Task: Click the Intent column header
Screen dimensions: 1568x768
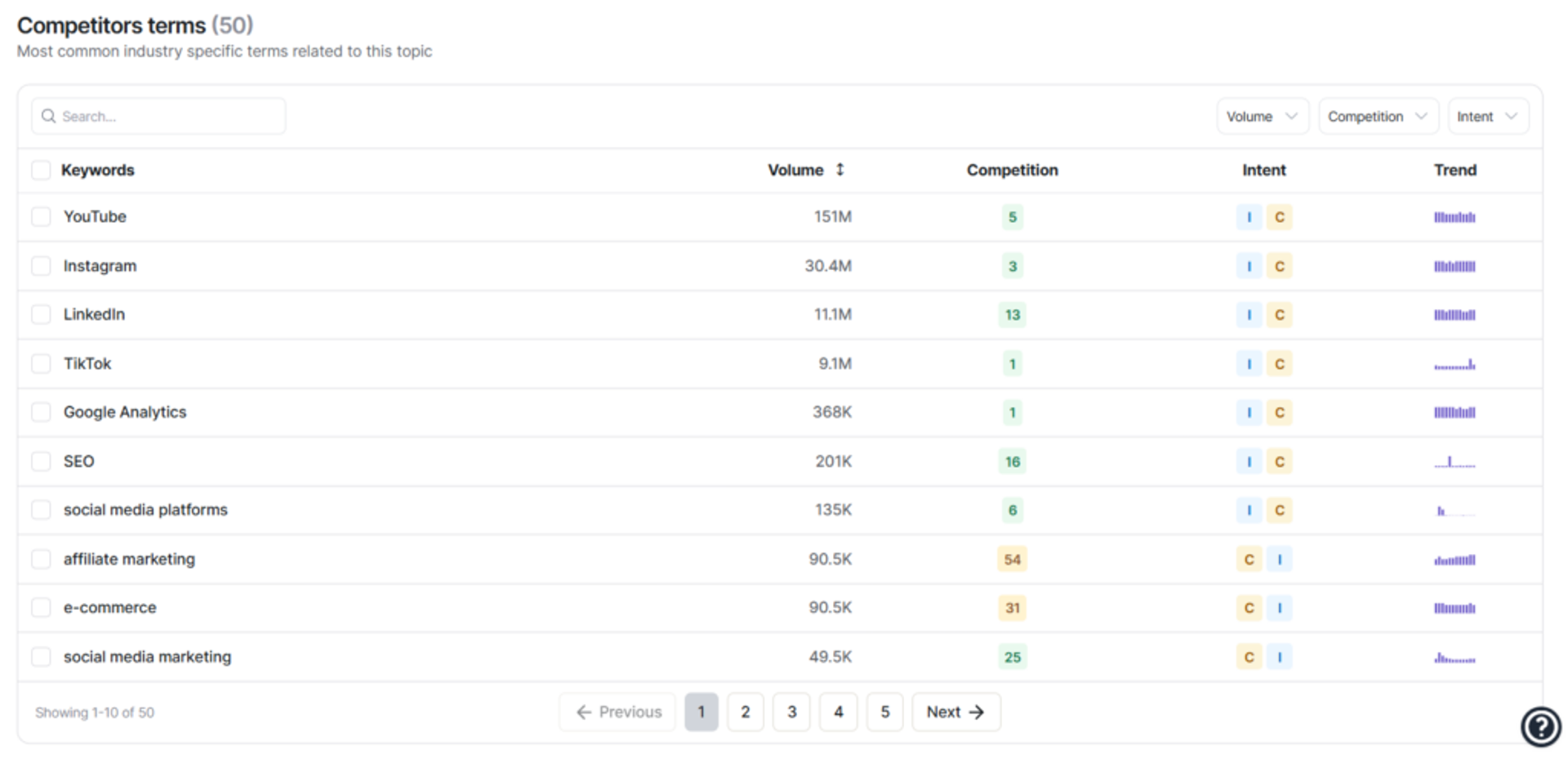Action: (1264, 170)
